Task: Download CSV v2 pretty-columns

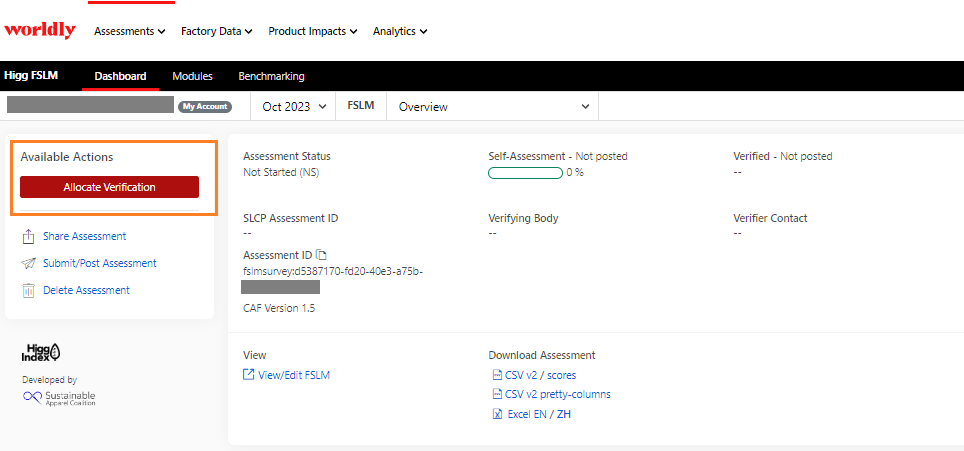Action: [x=558, y=394]
